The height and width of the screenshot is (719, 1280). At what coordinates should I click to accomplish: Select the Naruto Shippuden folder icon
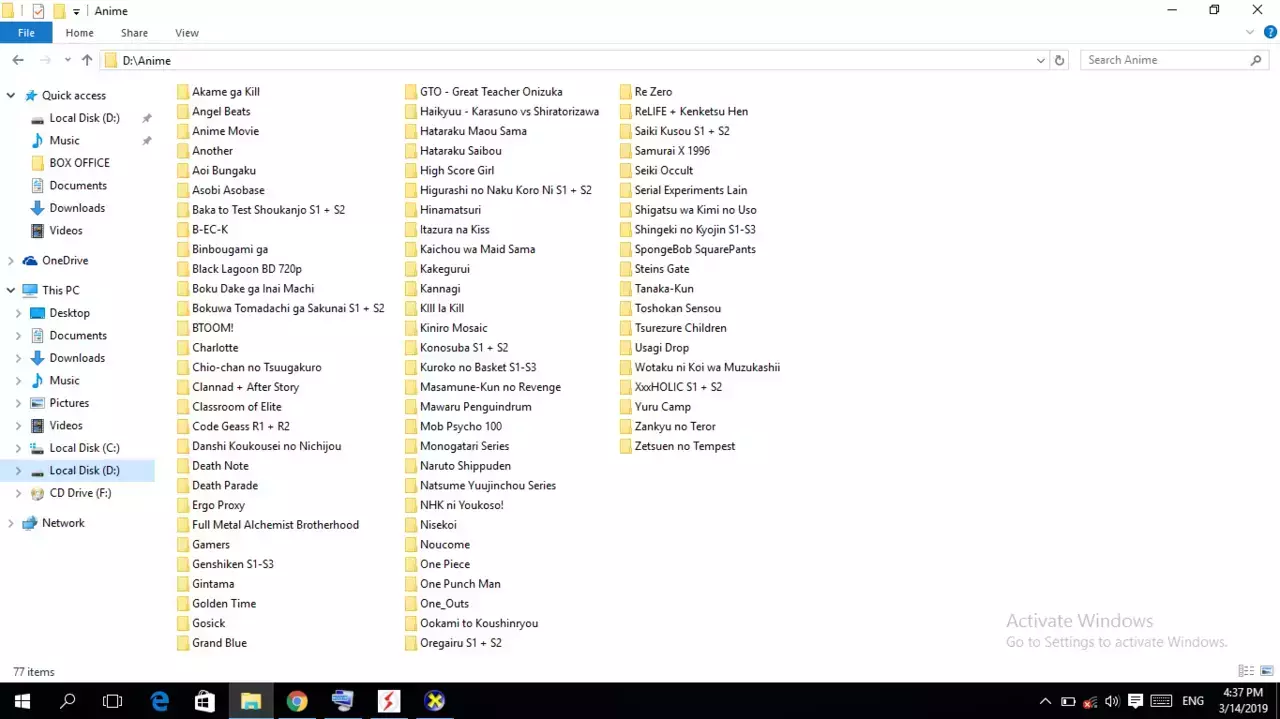point(411,466)
